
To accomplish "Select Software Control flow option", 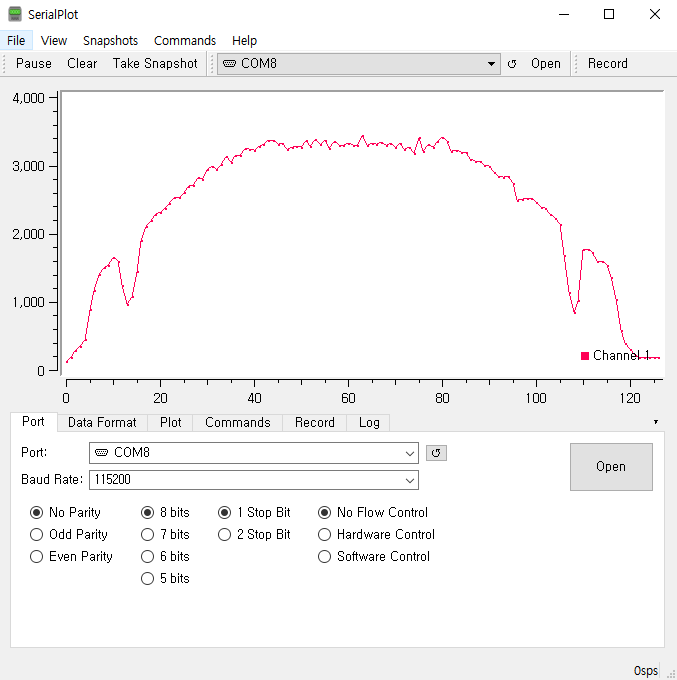I will click(x=374, y=556).
